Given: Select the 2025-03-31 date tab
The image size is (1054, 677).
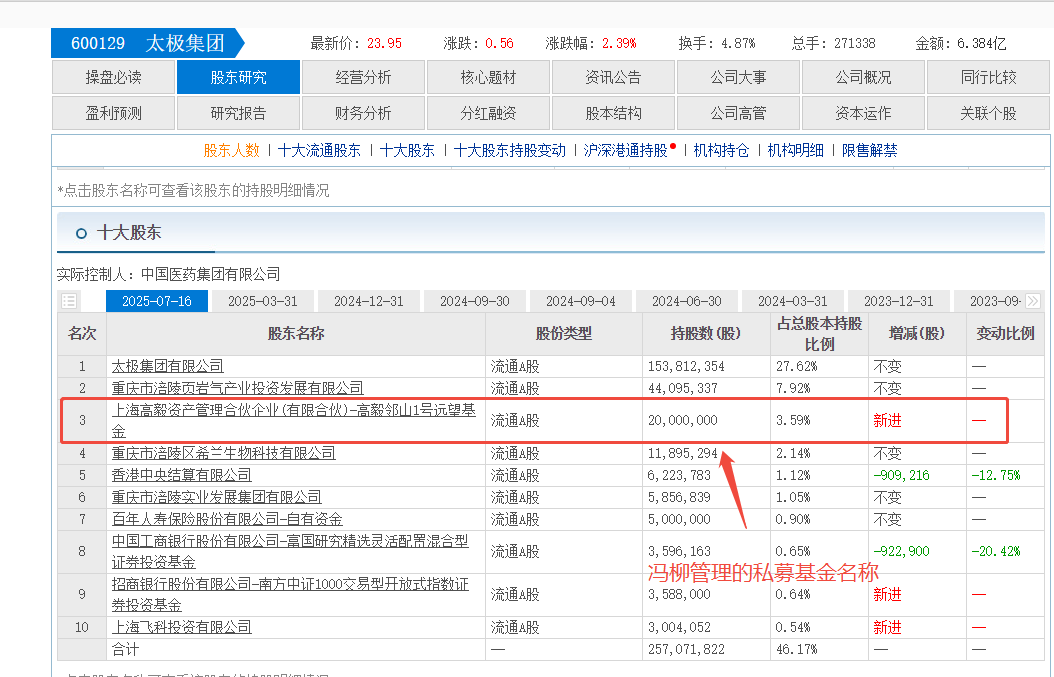Looking at the screenshot, I should [x=263, y=301].
